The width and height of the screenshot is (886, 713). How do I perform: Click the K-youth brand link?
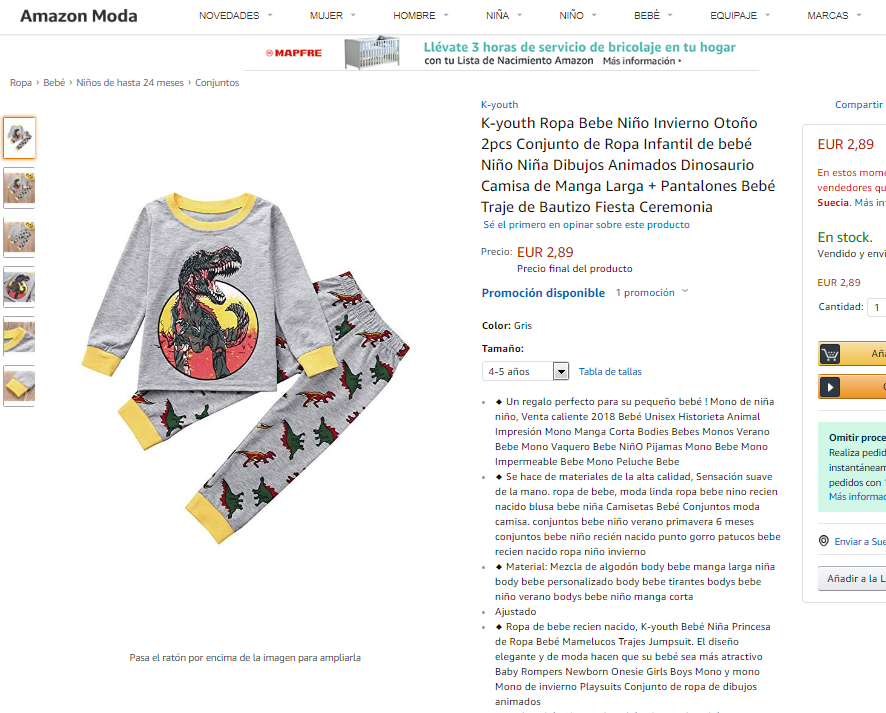[500, 105]
